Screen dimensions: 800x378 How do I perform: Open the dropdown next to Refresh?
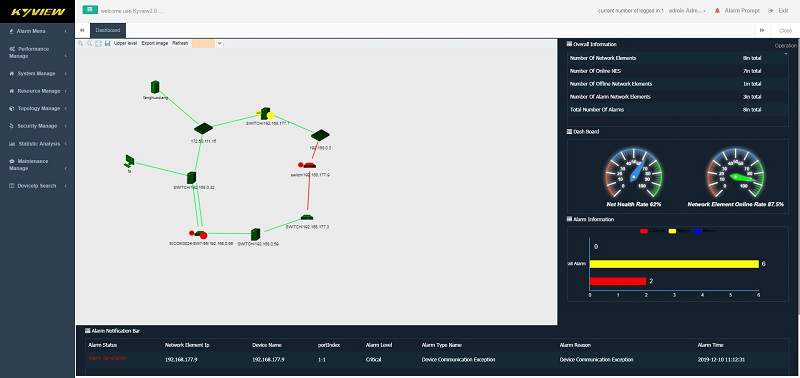click(x=219, y=43)
